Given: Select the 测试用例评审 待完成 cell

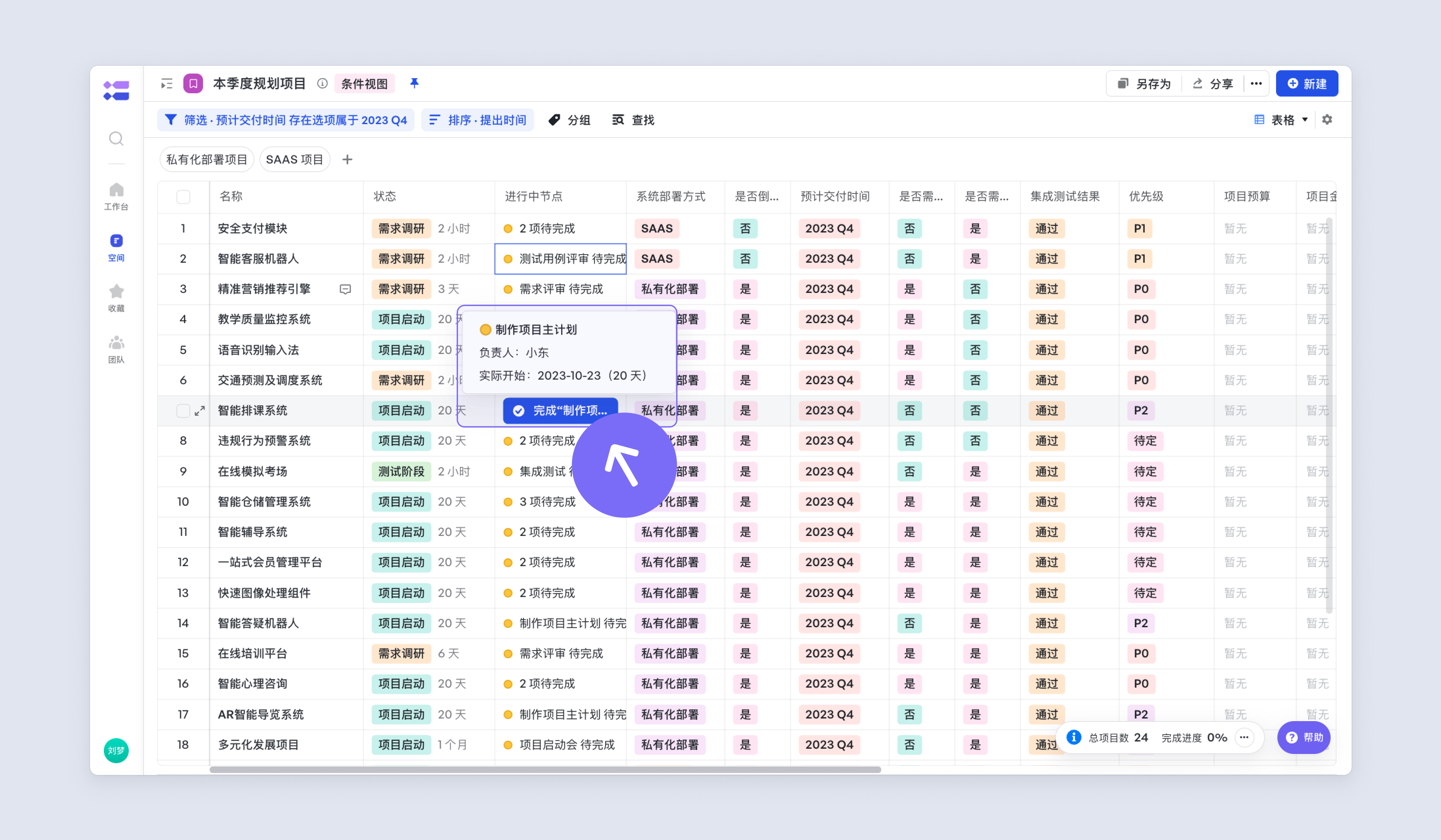Looking at the screenshot, I should coord(560,259).
